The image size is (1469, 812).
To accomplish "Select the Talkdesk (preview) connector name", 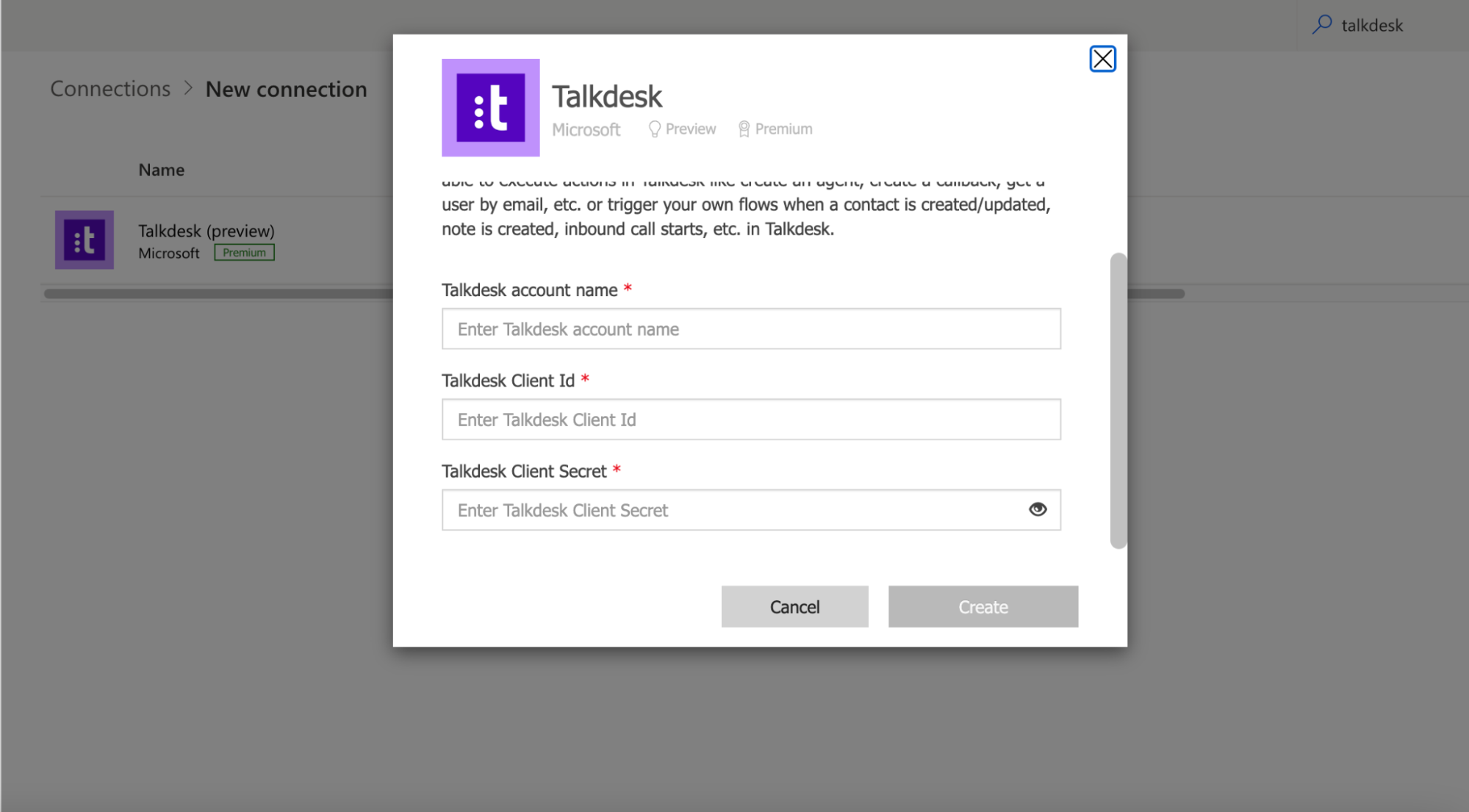I will click(206, 231).
